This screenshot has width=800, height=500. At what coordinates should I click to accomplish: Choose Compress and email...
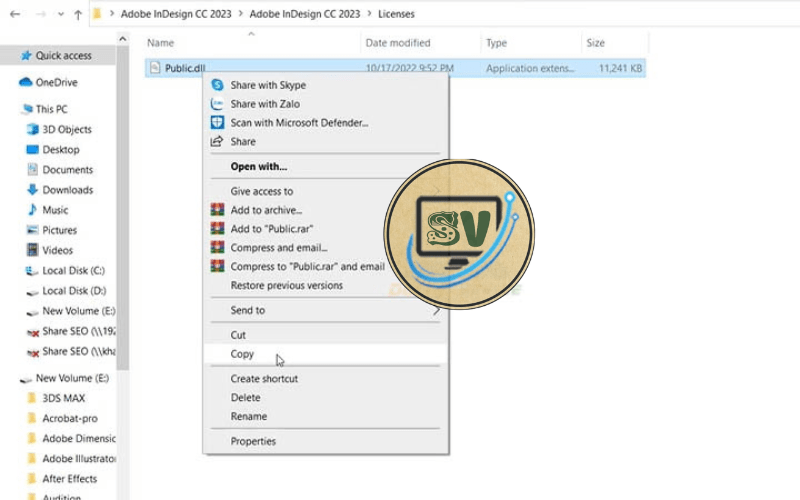pyautogui.click(x=326, y=248)
